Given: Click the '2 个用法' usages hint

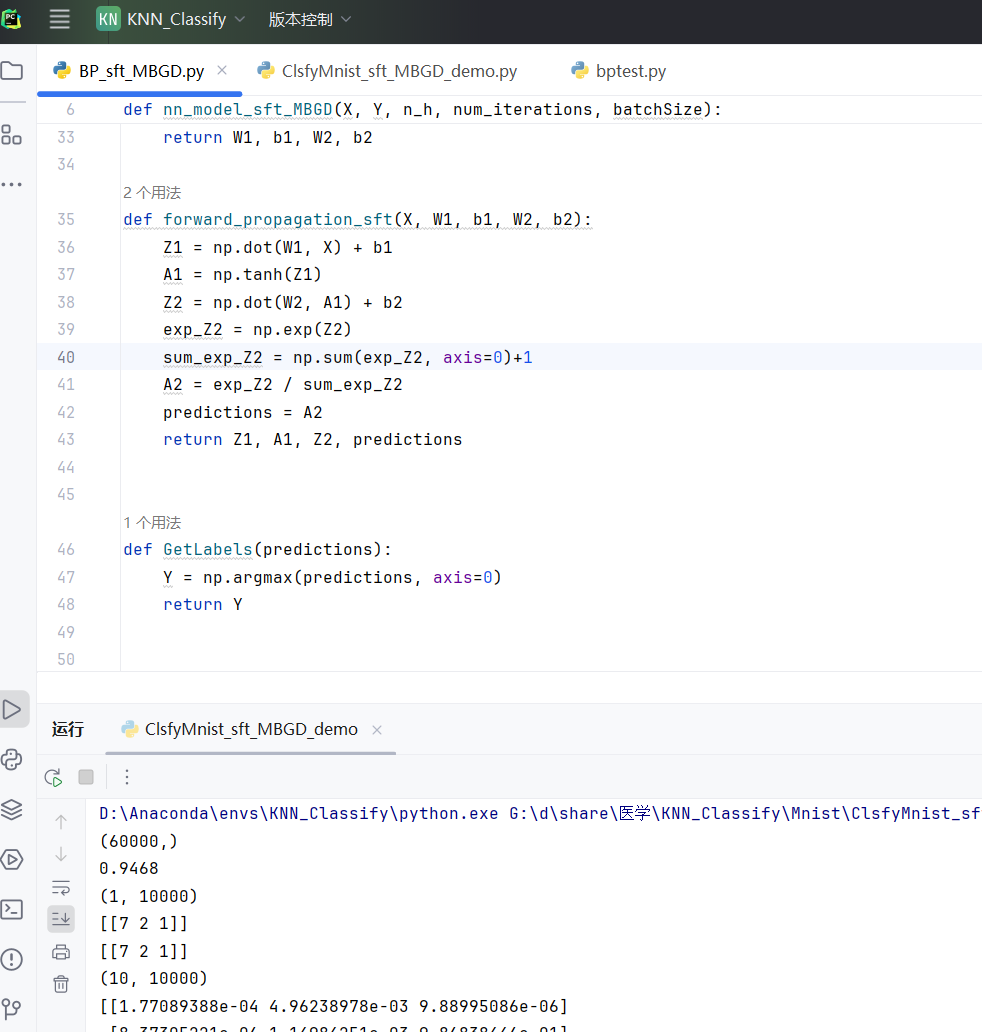Looking at the screenshot, I should pyautogui.click(x=152, y=193).
